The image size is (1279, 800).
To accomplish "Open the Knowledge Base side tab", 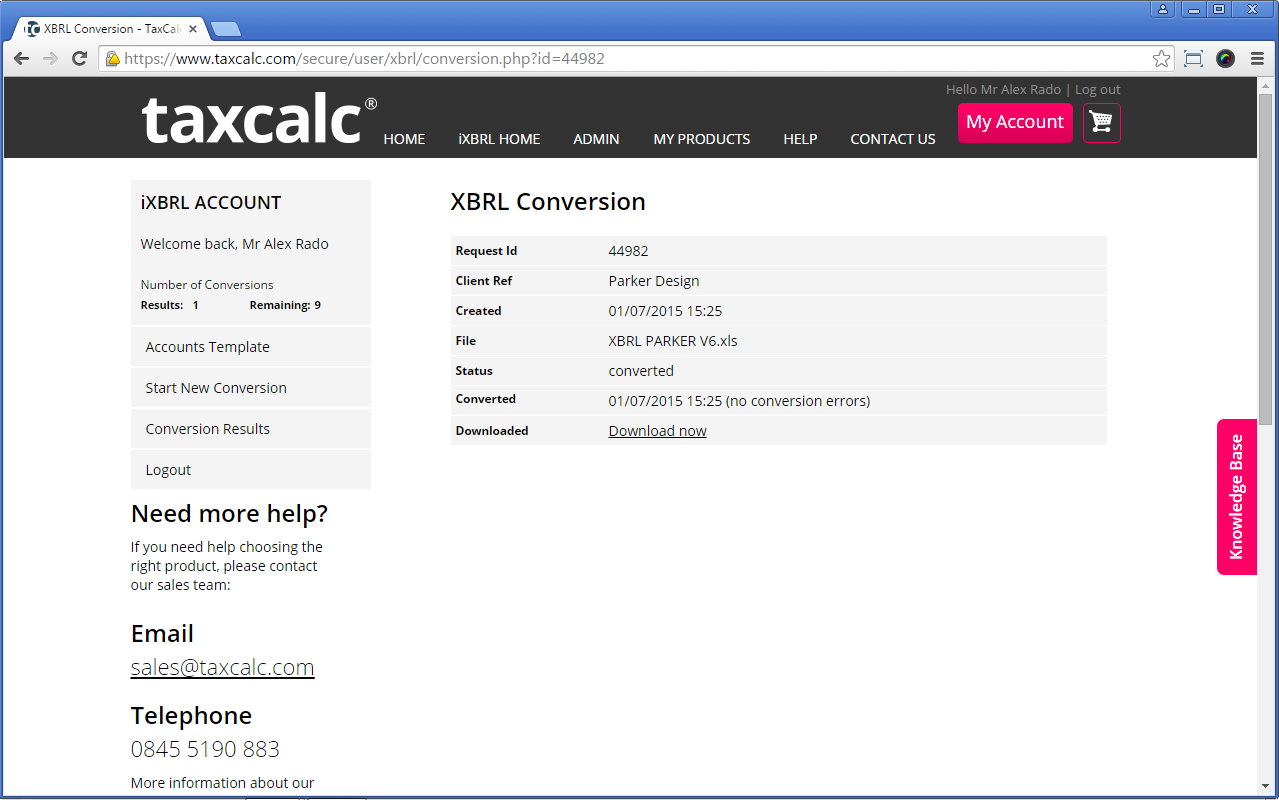I will [1236, 497].
